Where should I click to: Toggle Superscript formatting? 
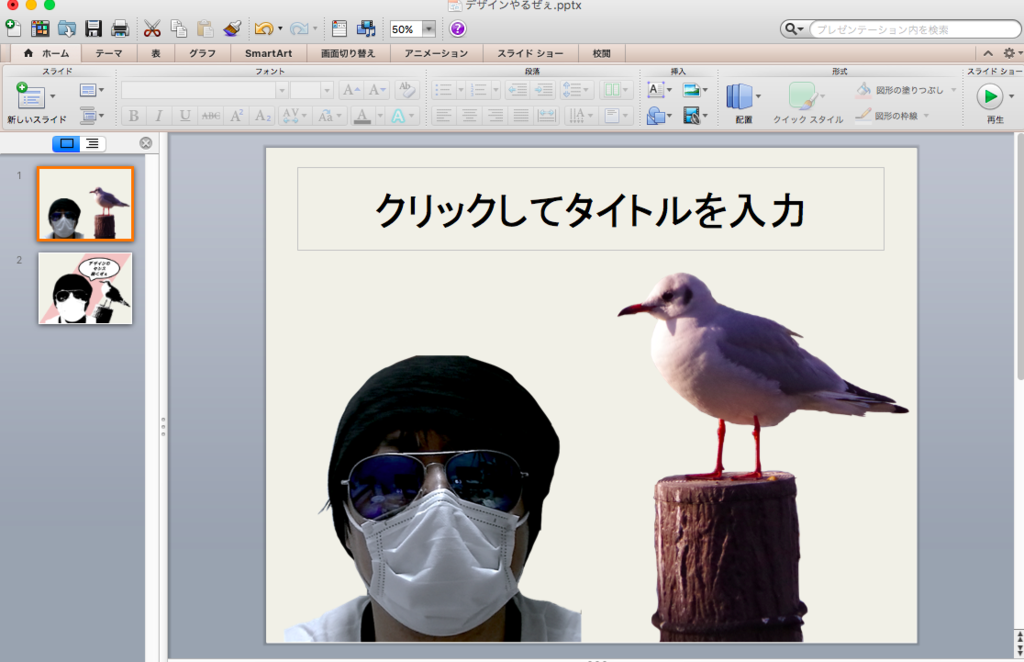click(236, 116)
